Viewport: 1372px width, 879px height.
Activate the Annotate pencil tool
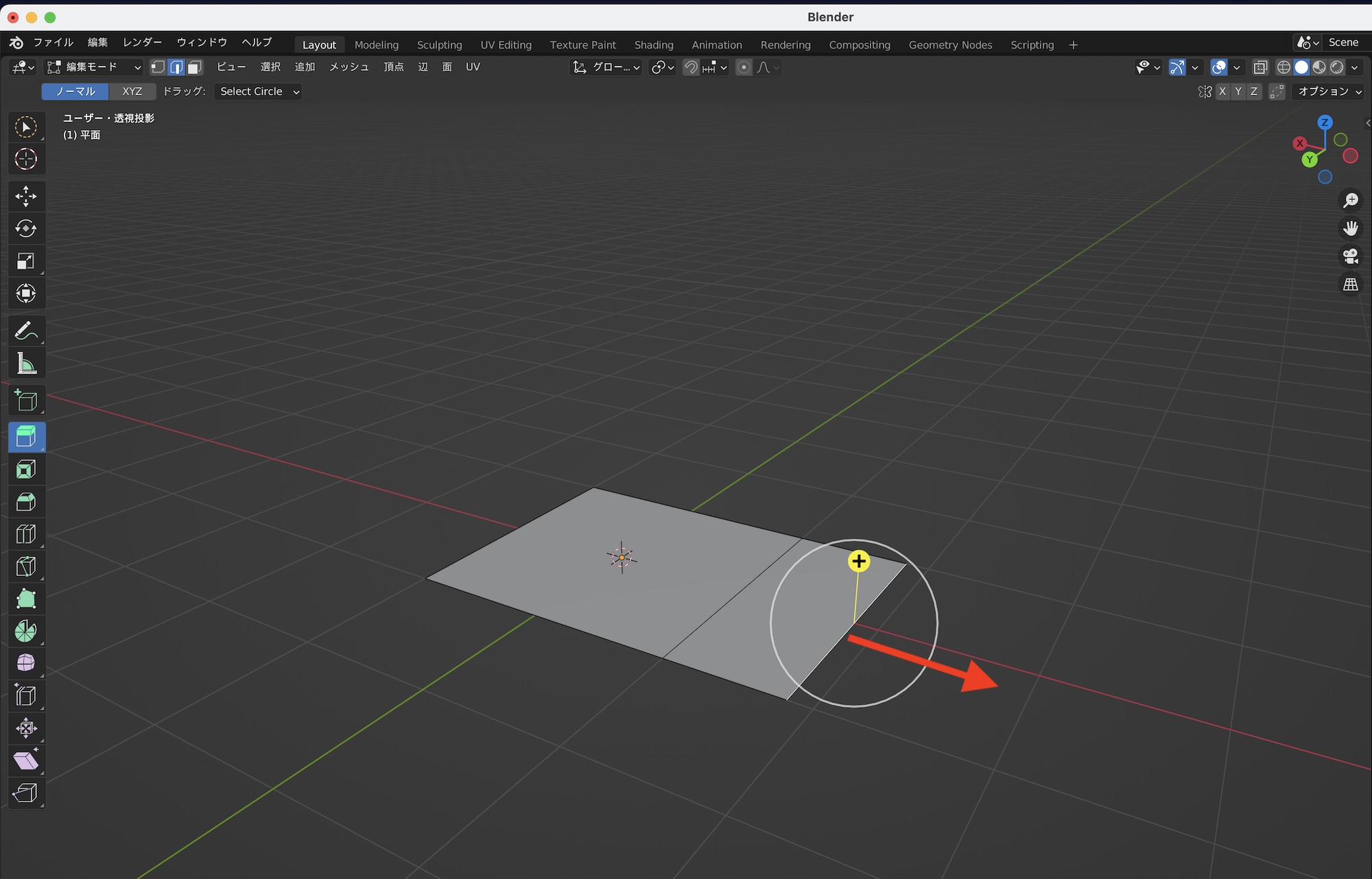point(26,331)
